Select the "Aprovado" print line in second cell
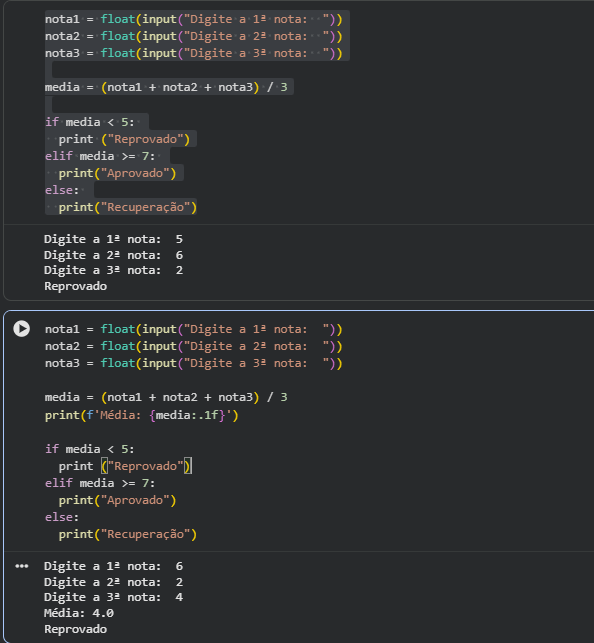The width and height of the screenshot is (594, 643). point(117,500)
